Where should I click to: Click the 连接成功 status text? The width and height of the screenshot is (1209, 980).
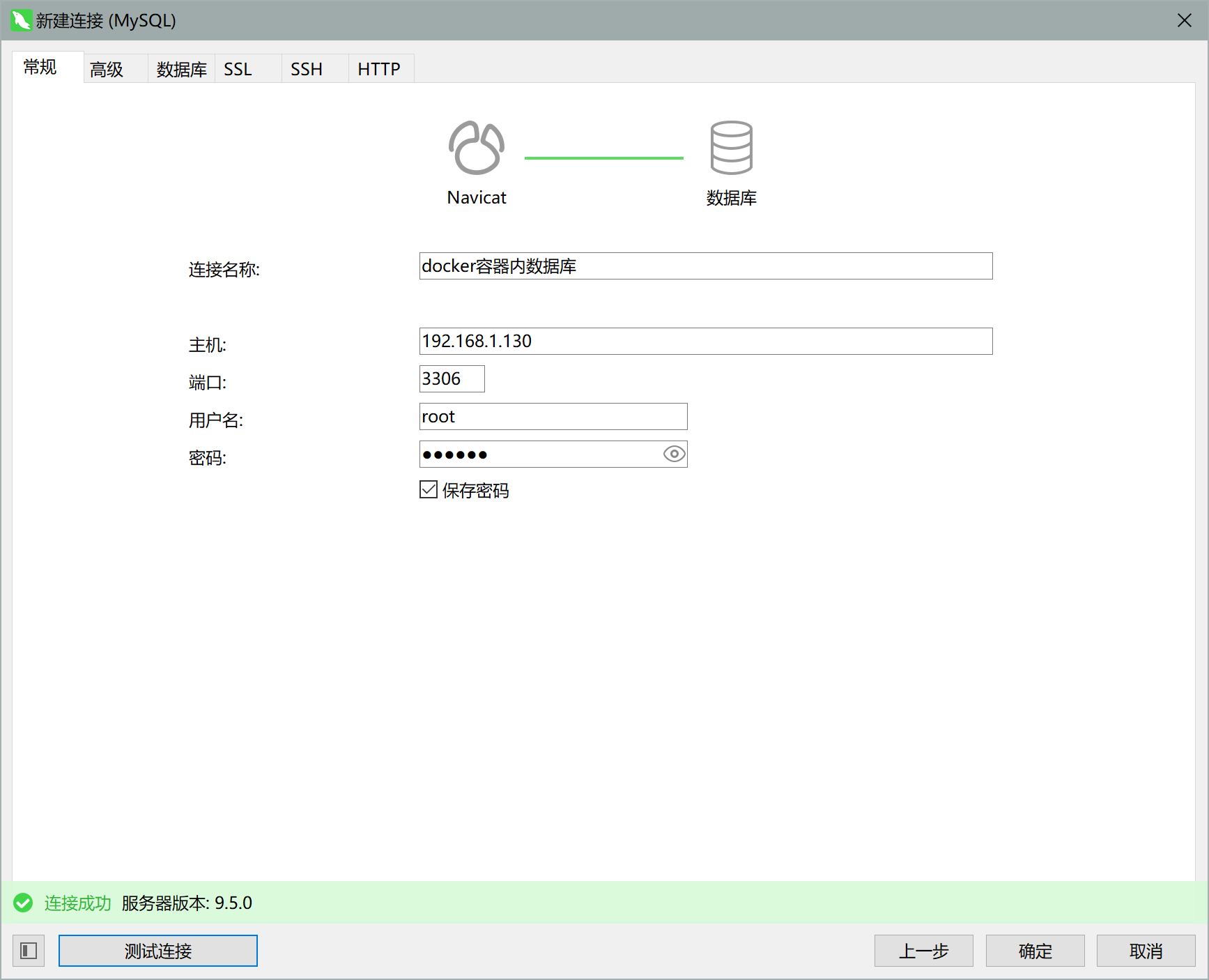(78, 903)
